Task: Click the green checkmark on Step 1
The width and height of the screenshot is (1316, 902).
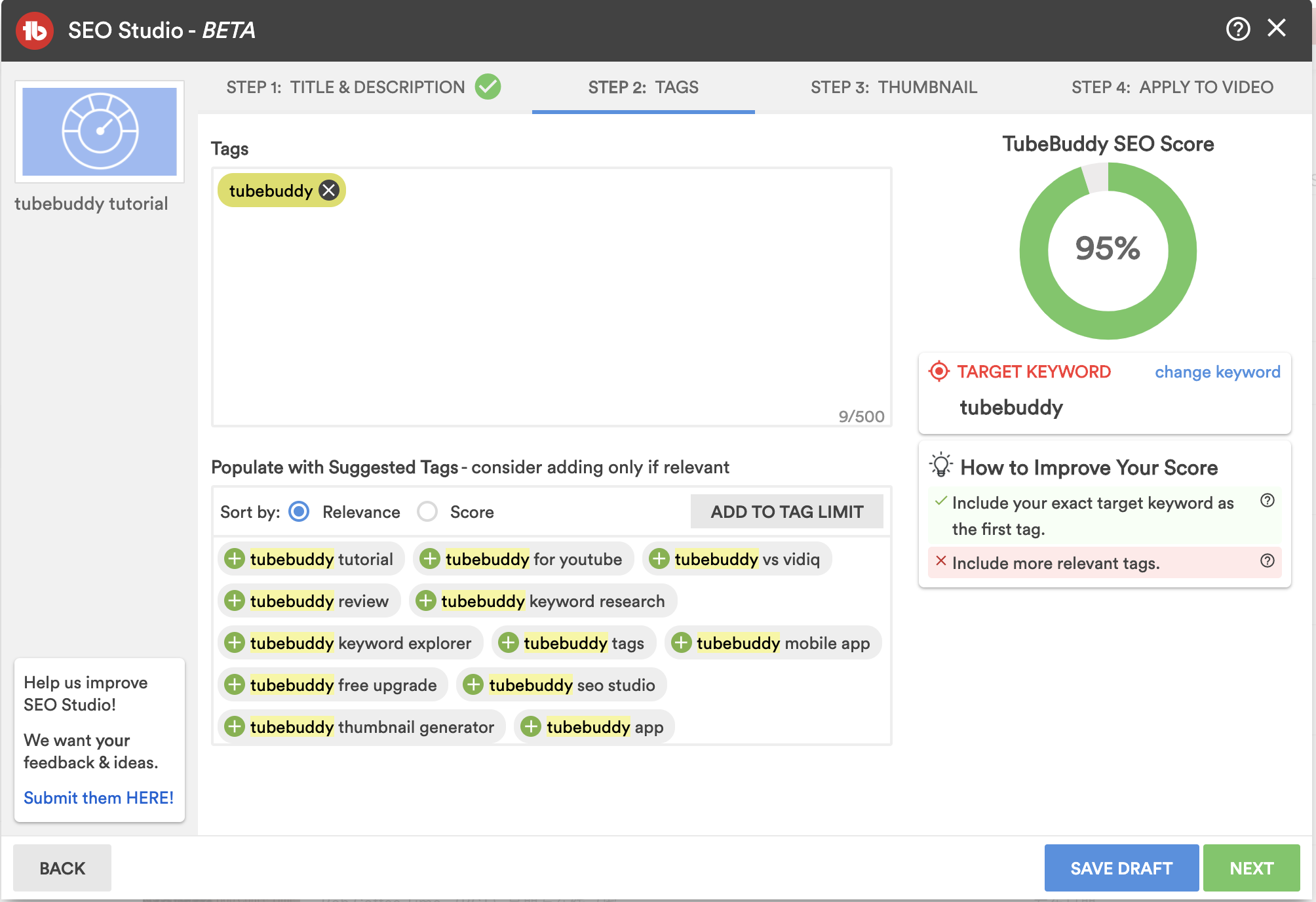Action: (488, 87)
